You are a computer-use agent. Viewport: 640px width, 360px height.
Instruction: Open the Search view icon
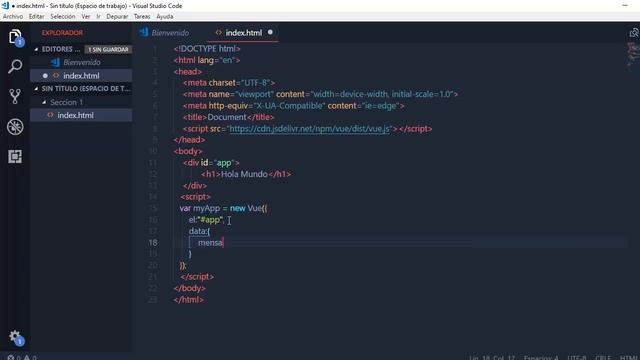click(15, 67)
